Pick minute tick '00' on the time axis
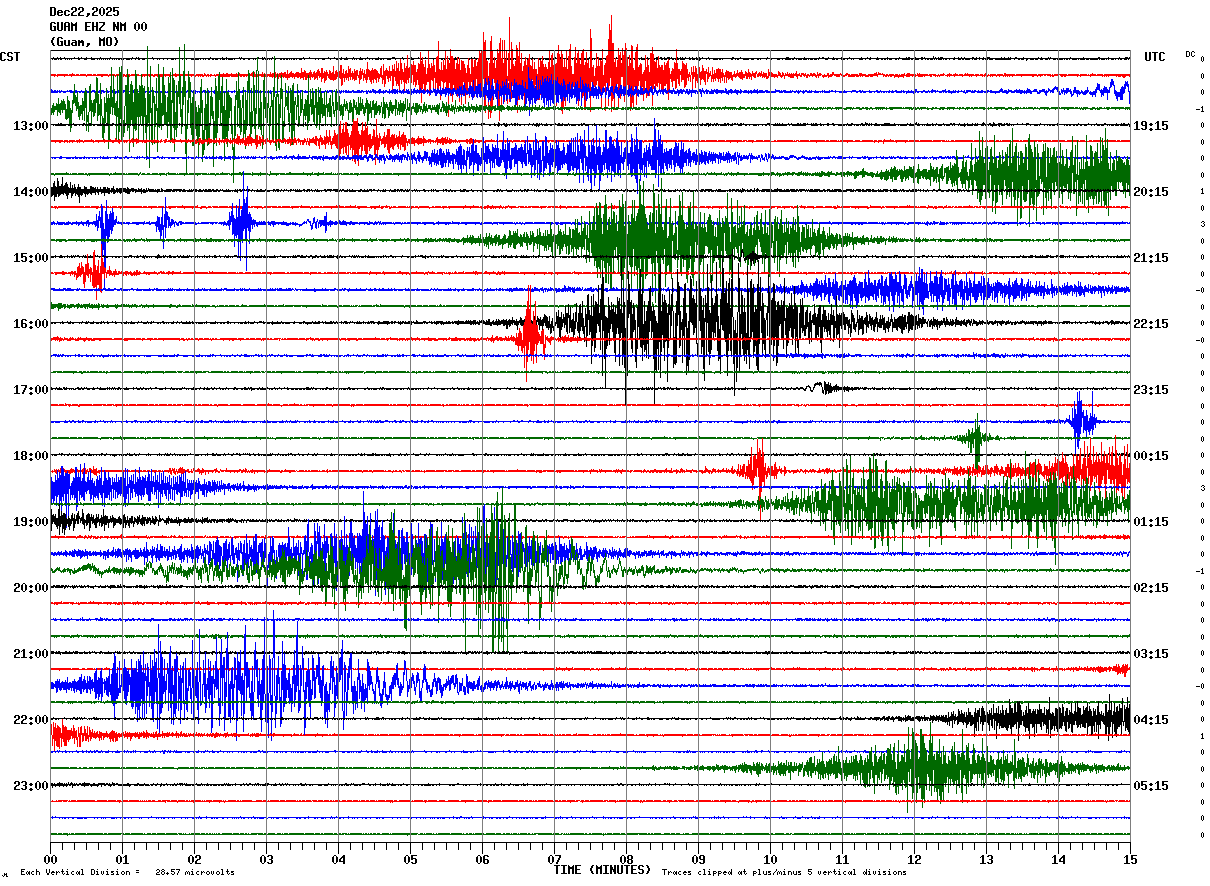The height and width of the screenshot is (886, 1210). tap(51, 860)
